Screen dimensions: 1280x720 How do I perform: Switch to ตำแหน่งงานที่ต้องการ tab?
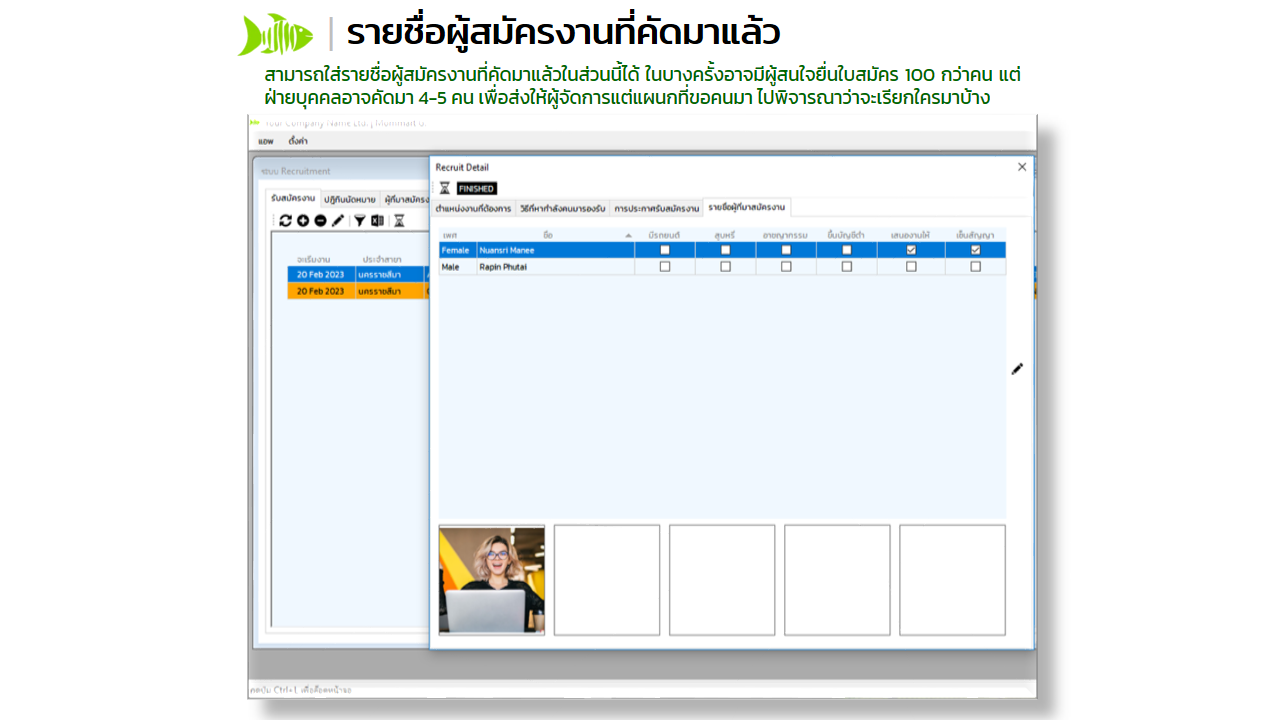[473, 208]
